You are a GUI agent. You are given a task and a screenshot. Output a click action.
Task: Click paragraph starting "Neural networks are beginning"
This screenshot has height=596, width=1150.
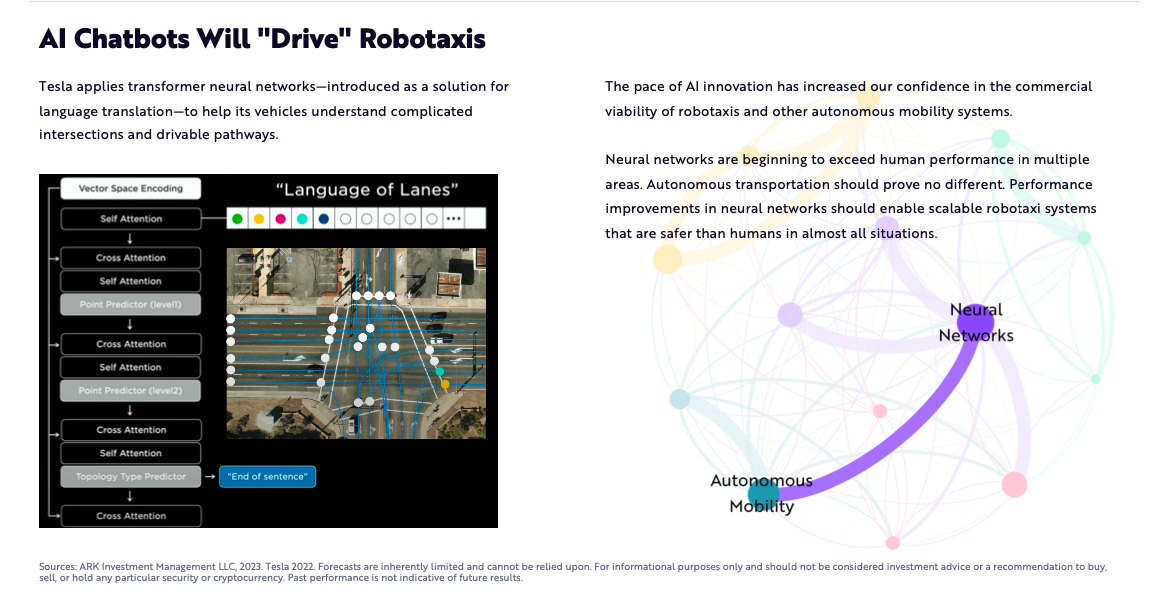coord(851,196)
